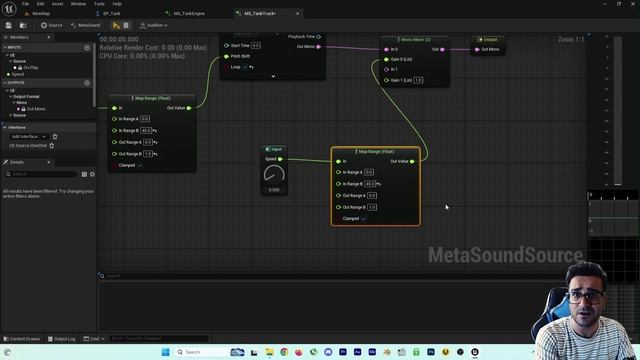Click the lock icon beside On Play
The image size is (640, 360).
click(x=20, y=67)
